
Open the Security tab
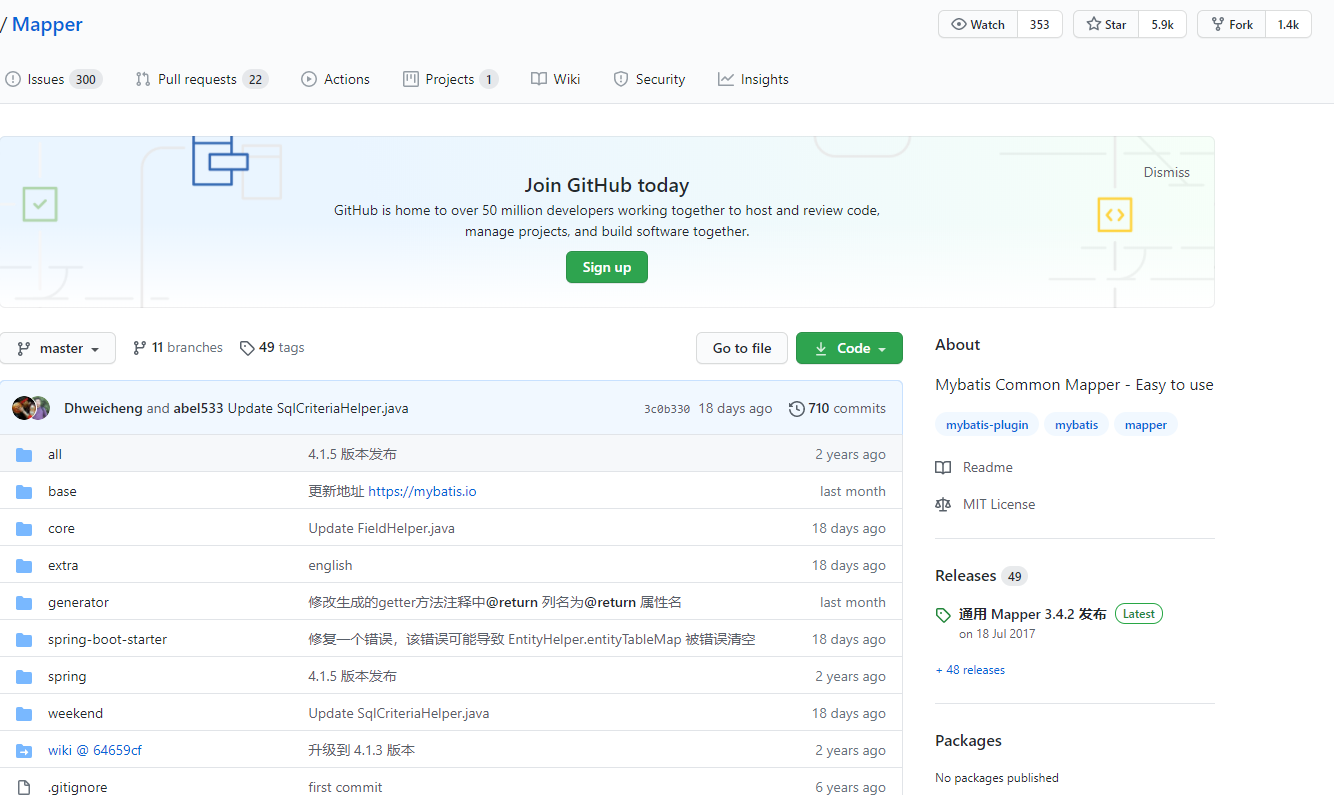tap(650, 79)
